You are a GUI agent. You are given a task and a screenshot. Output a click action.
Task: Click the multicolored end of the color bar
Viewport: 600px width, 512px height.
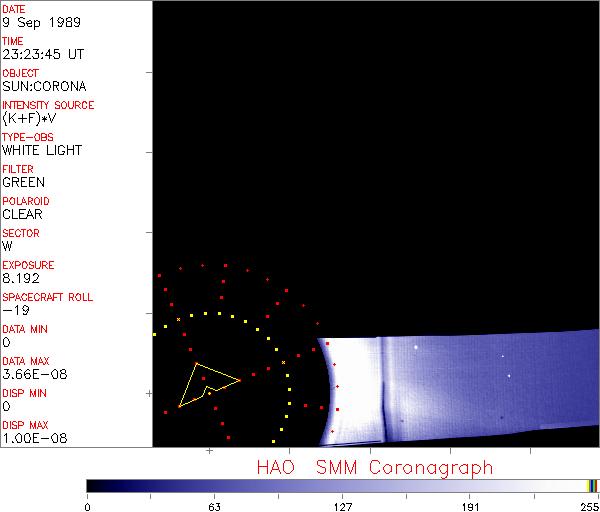tap(592, 485)
